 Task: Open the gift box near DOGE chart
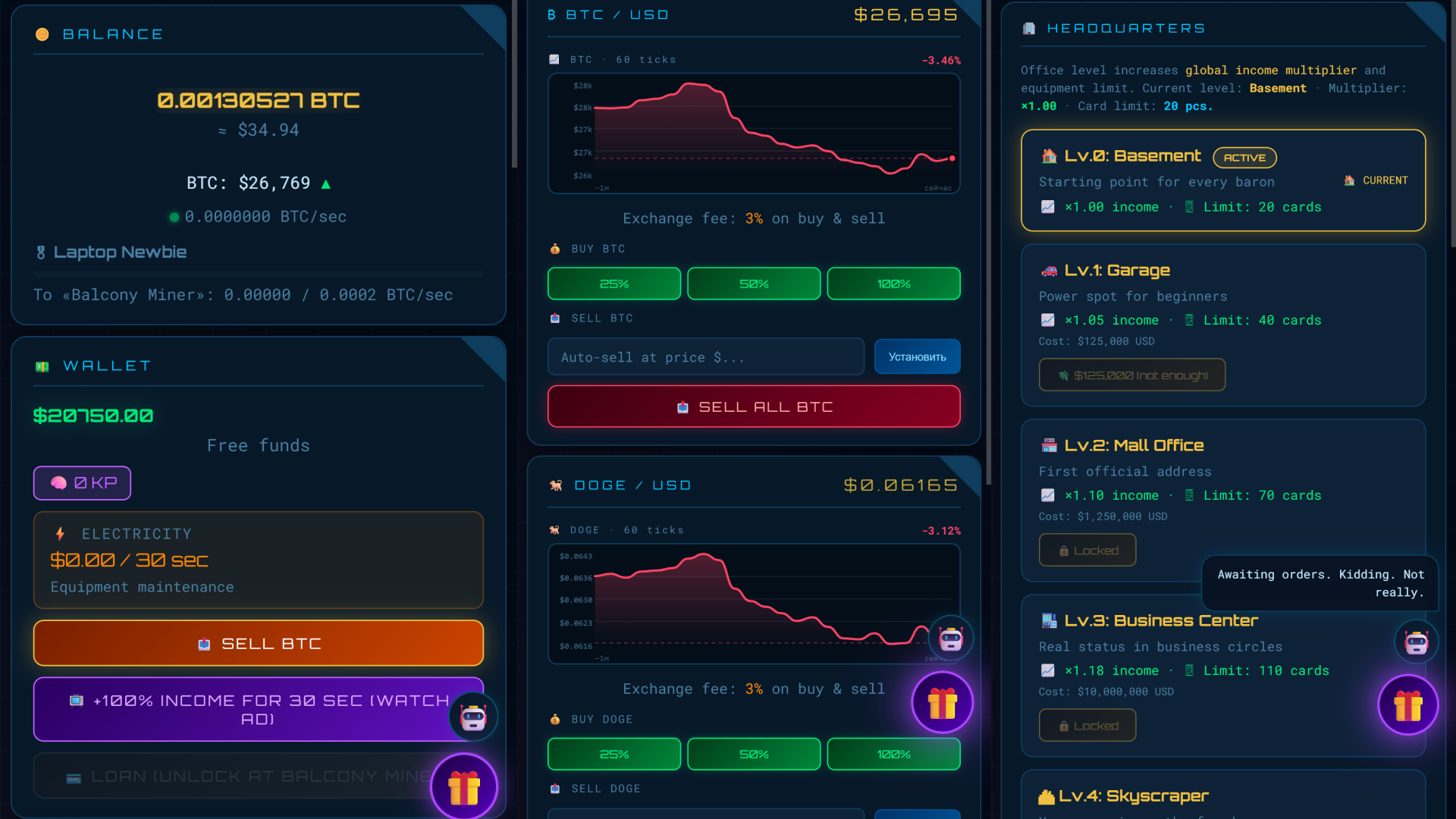[x=943, y=702]
